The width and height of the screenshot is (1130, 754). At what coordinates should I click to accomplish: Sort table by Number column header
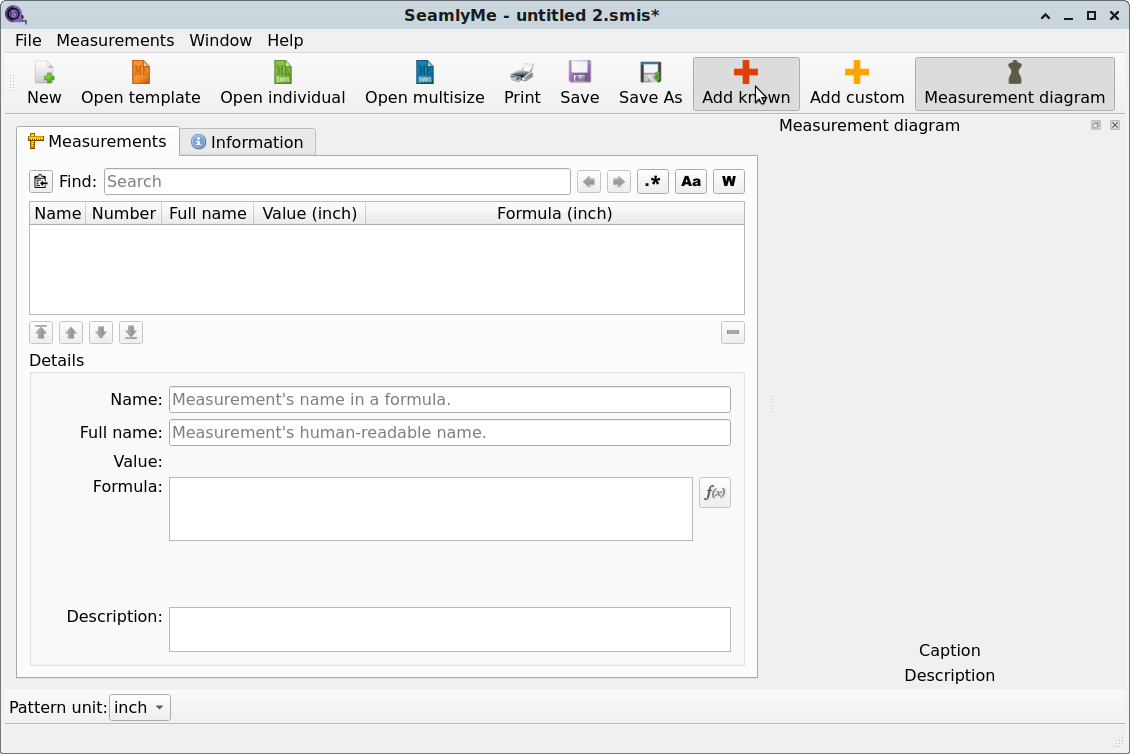pos(123,213)
